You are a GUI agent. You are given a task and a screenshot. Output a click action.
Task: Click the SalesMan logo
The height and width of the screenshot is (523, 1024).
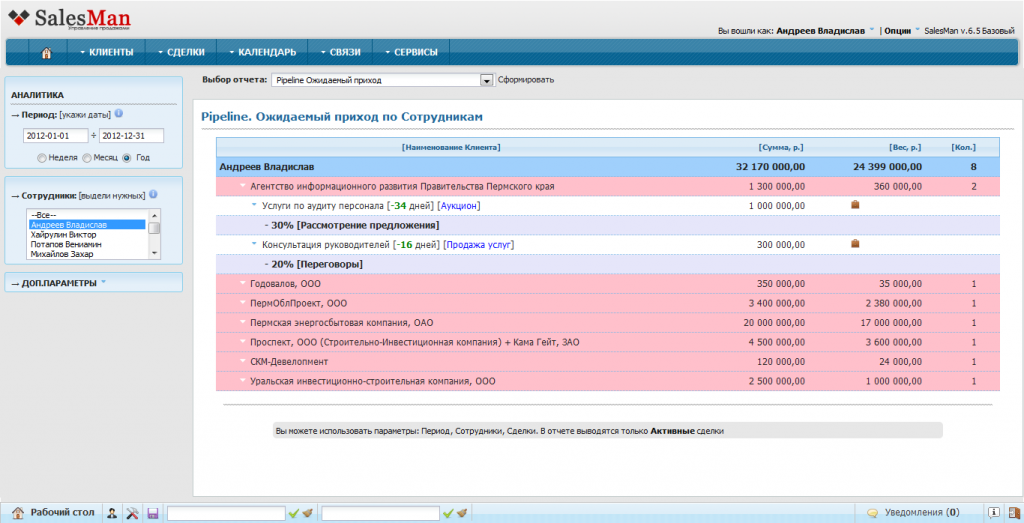pos(69,18)
